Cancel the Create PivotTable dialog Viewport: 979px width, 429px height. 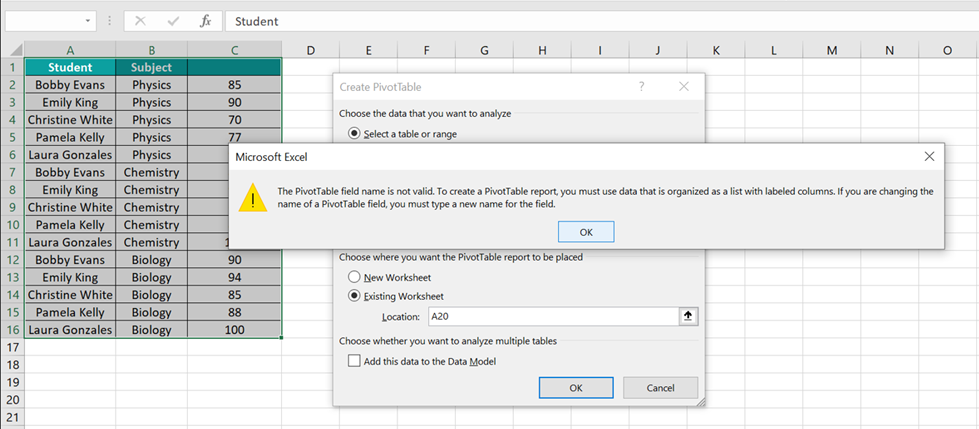tap(660, 388)
